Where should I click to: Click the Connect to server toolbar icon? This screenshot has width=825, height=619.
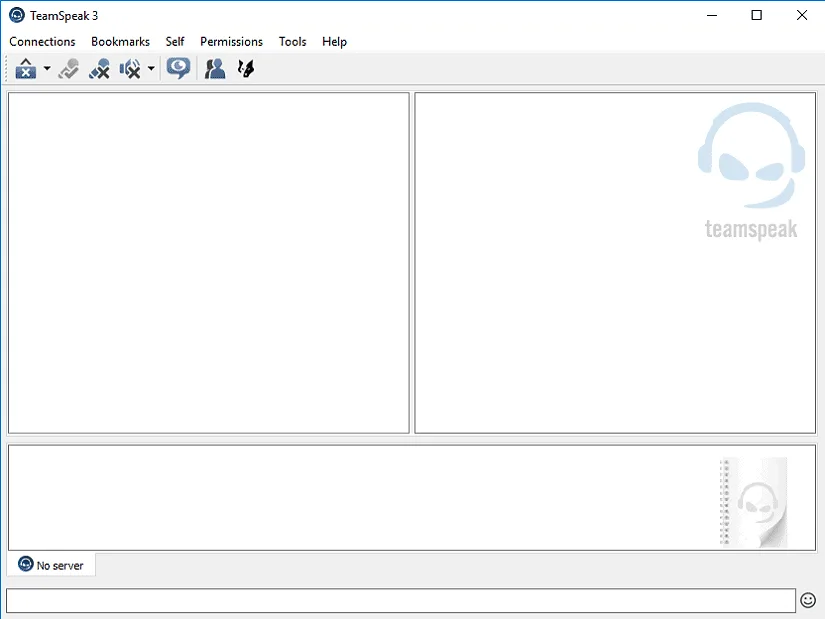click(25, 68)
